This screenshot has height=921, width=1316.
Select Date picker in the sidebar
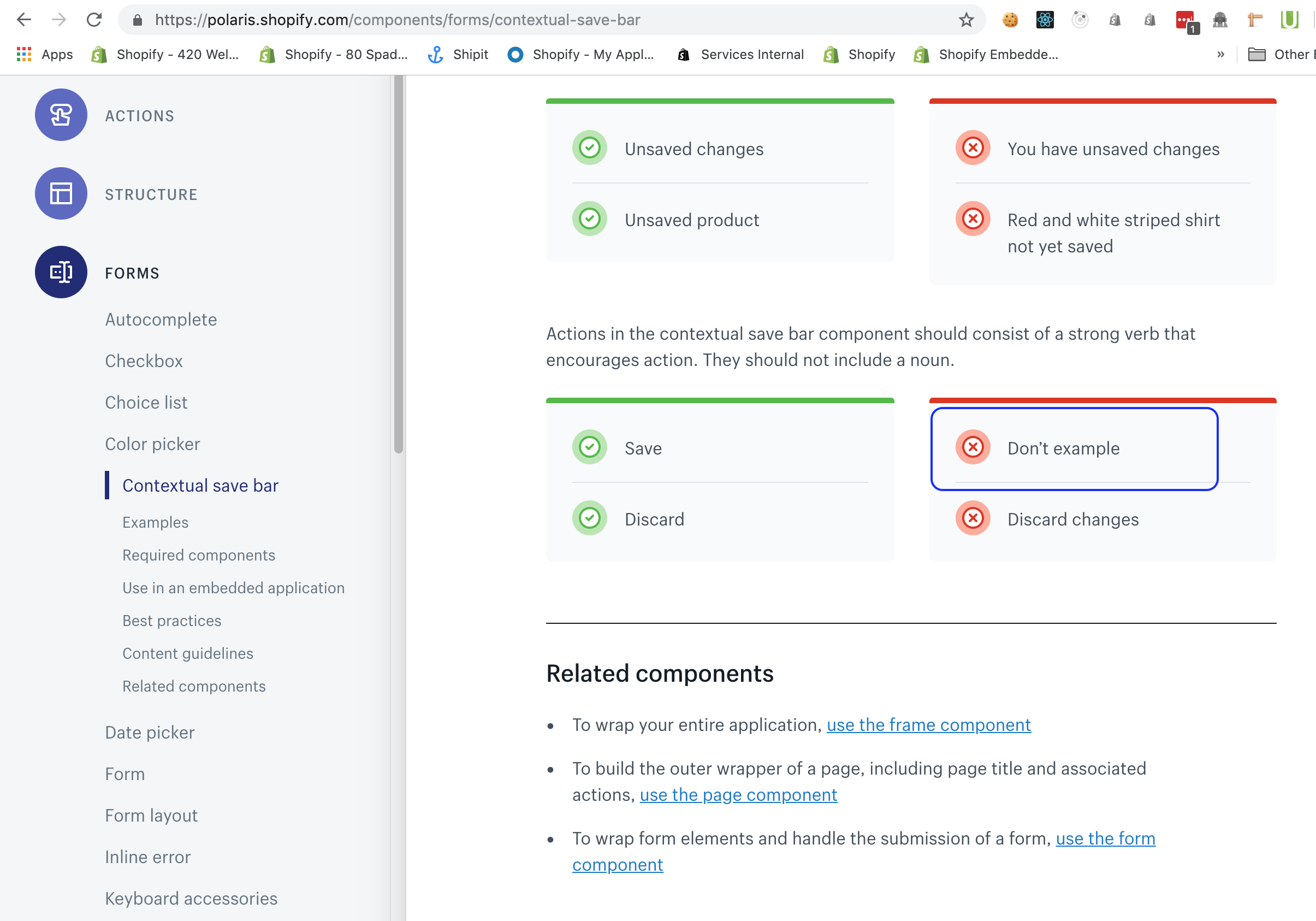pyautogui.click(x=150, y=733)
